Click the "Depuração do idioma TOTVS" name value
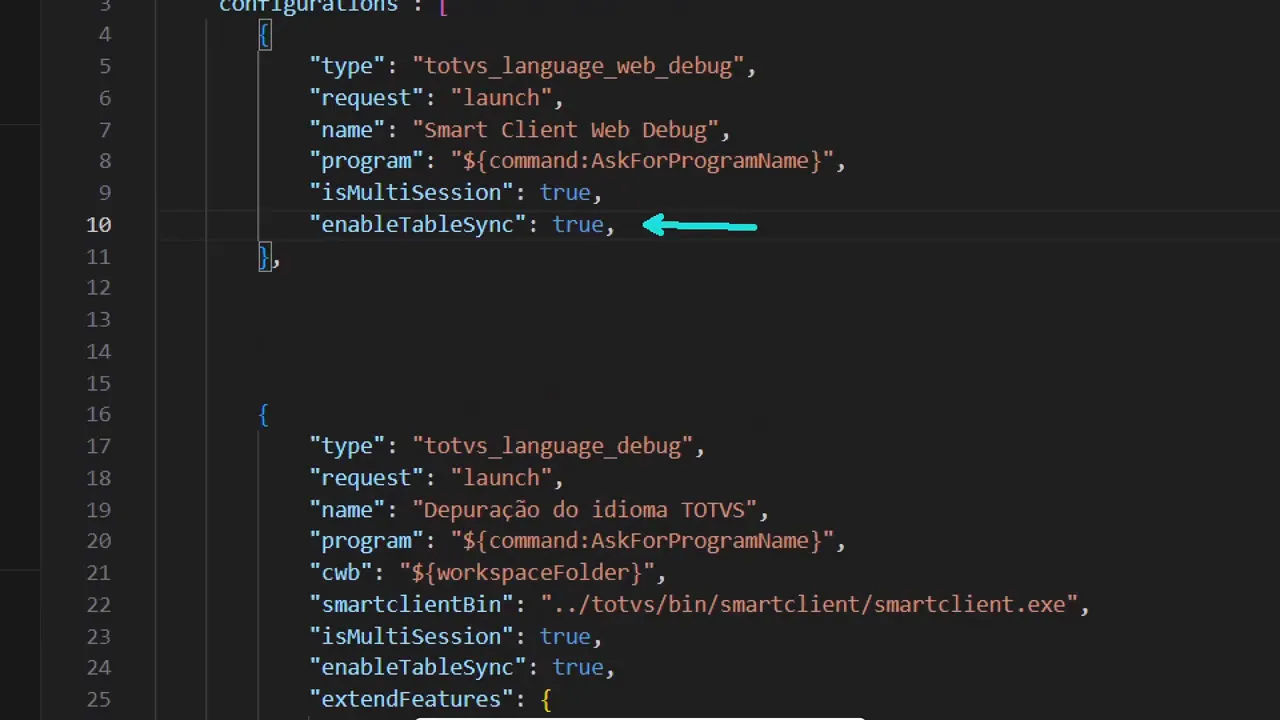 pos(590,509)
